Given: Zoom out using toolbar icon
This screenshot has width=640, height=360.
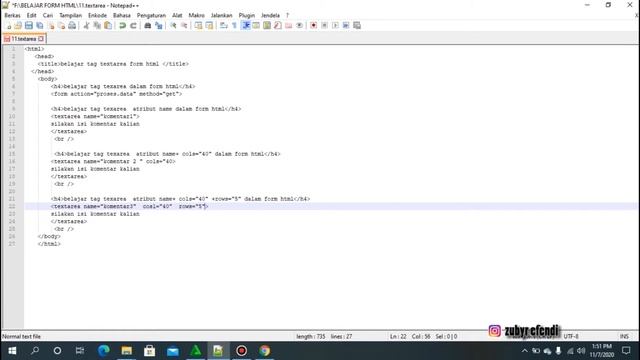Looking at the screenshot, I should click(184, 26).
